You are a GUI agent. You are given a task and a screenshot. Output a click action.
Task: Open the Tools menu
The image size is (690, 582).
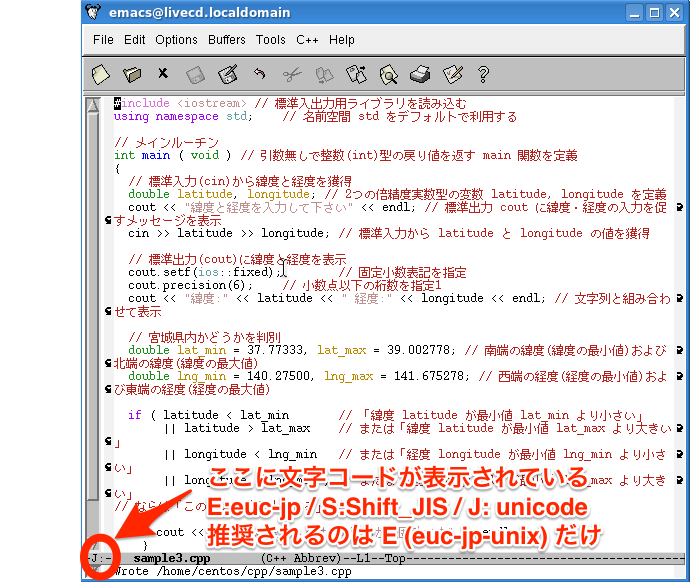271,40
